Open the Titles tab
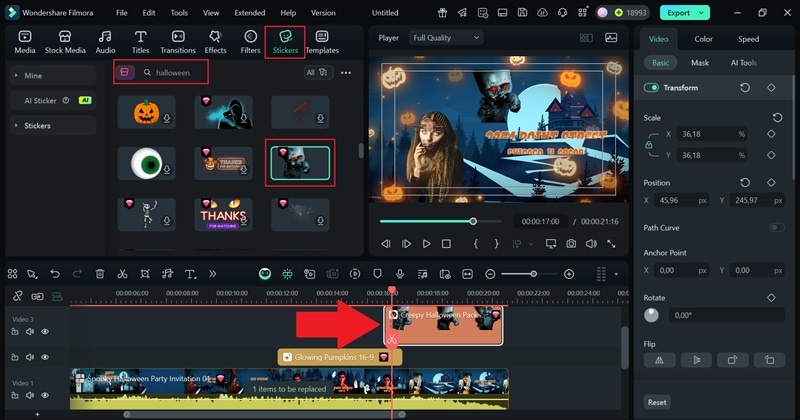800x420 pixels. [x=140, y=42]
